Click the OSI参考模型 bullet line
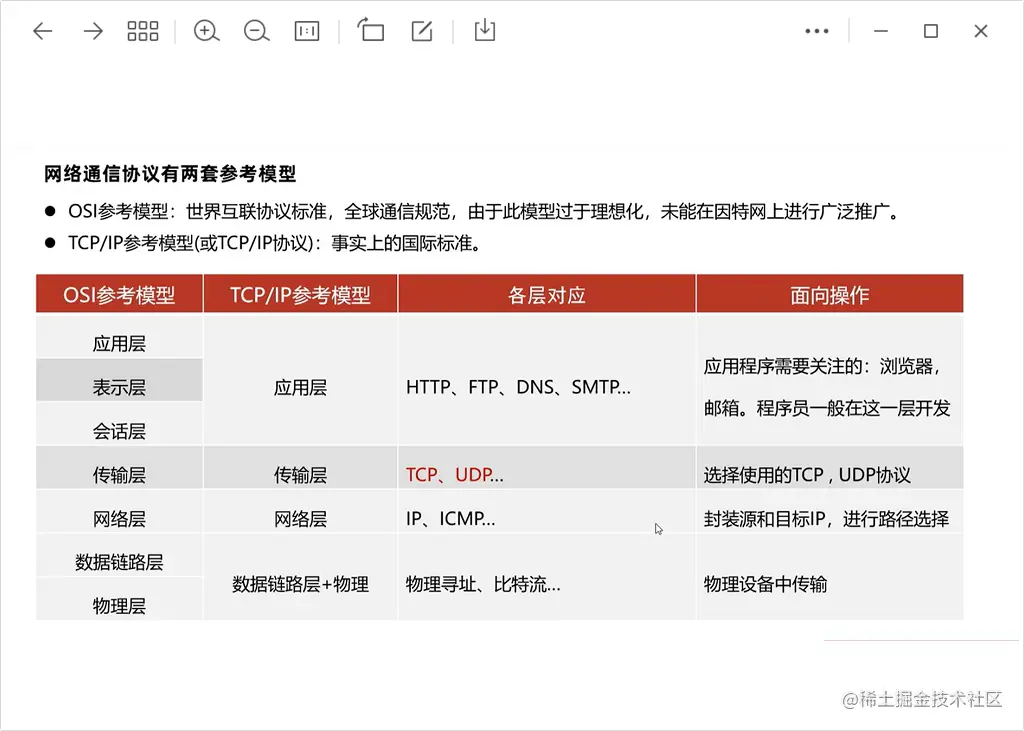Viewport: 1024px width, 731px height. pyautogui.click(x=473, y=212)
